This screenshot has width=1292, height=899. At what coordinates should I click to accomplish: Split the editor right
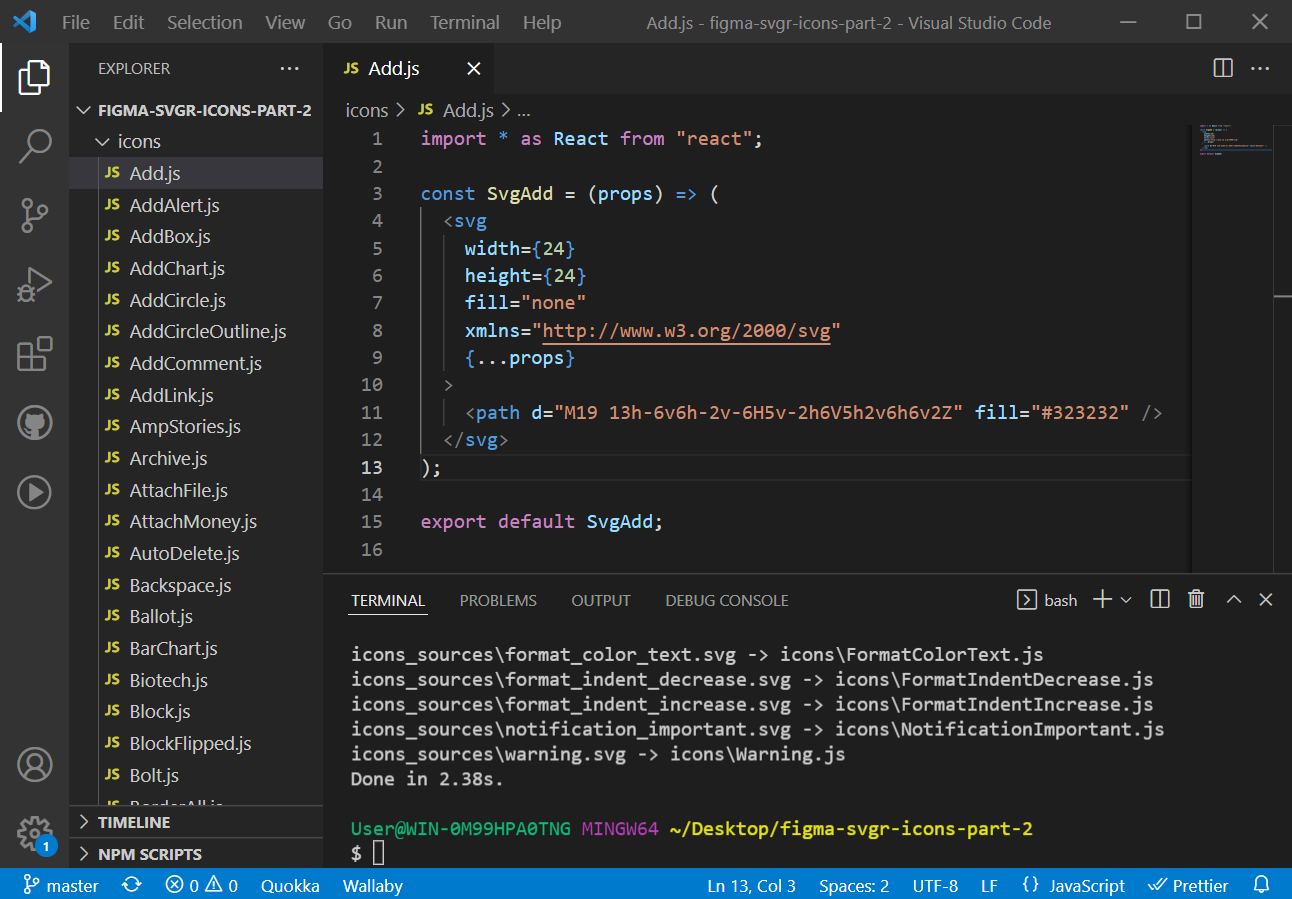pos(1222,68)
